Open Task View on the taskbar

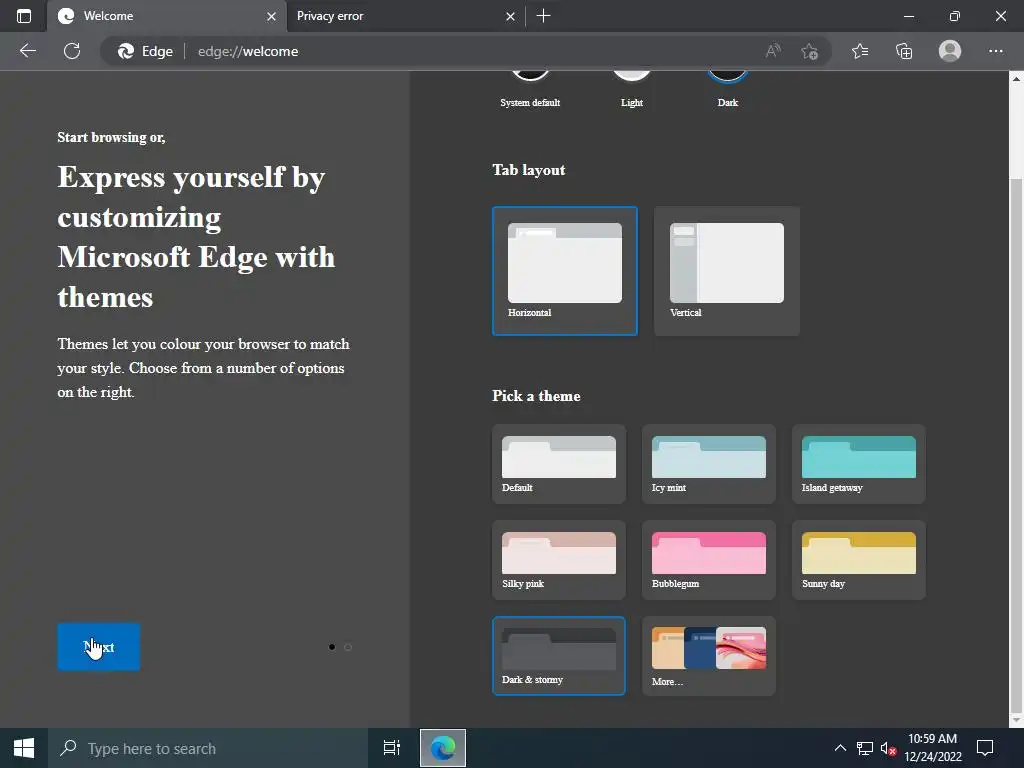point(392,748)
